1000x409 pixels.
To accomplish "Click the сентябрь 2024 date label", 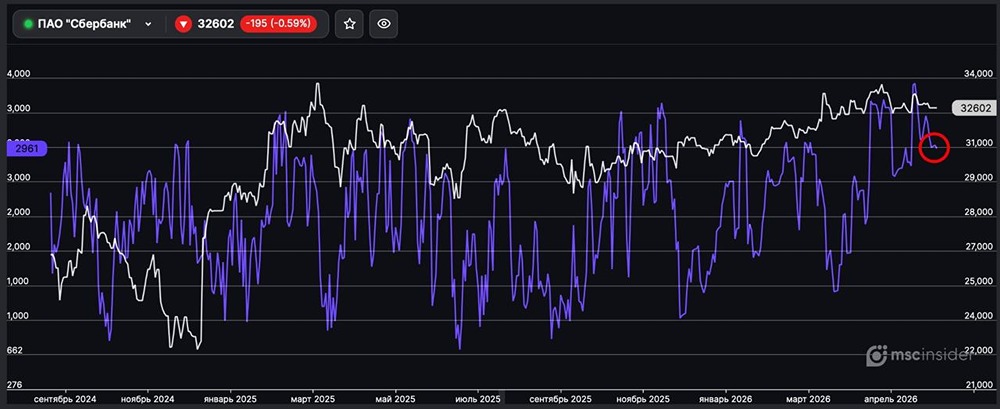I will click(x=65, y=399).
